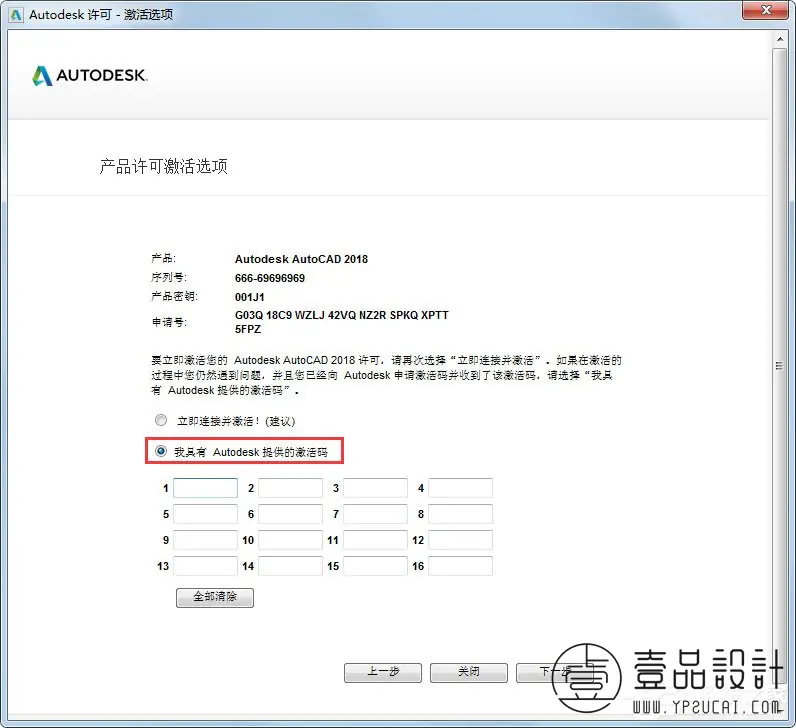Screen dimensions: 796x728
Task: Click activation code field 9
Action: [205, 540]
